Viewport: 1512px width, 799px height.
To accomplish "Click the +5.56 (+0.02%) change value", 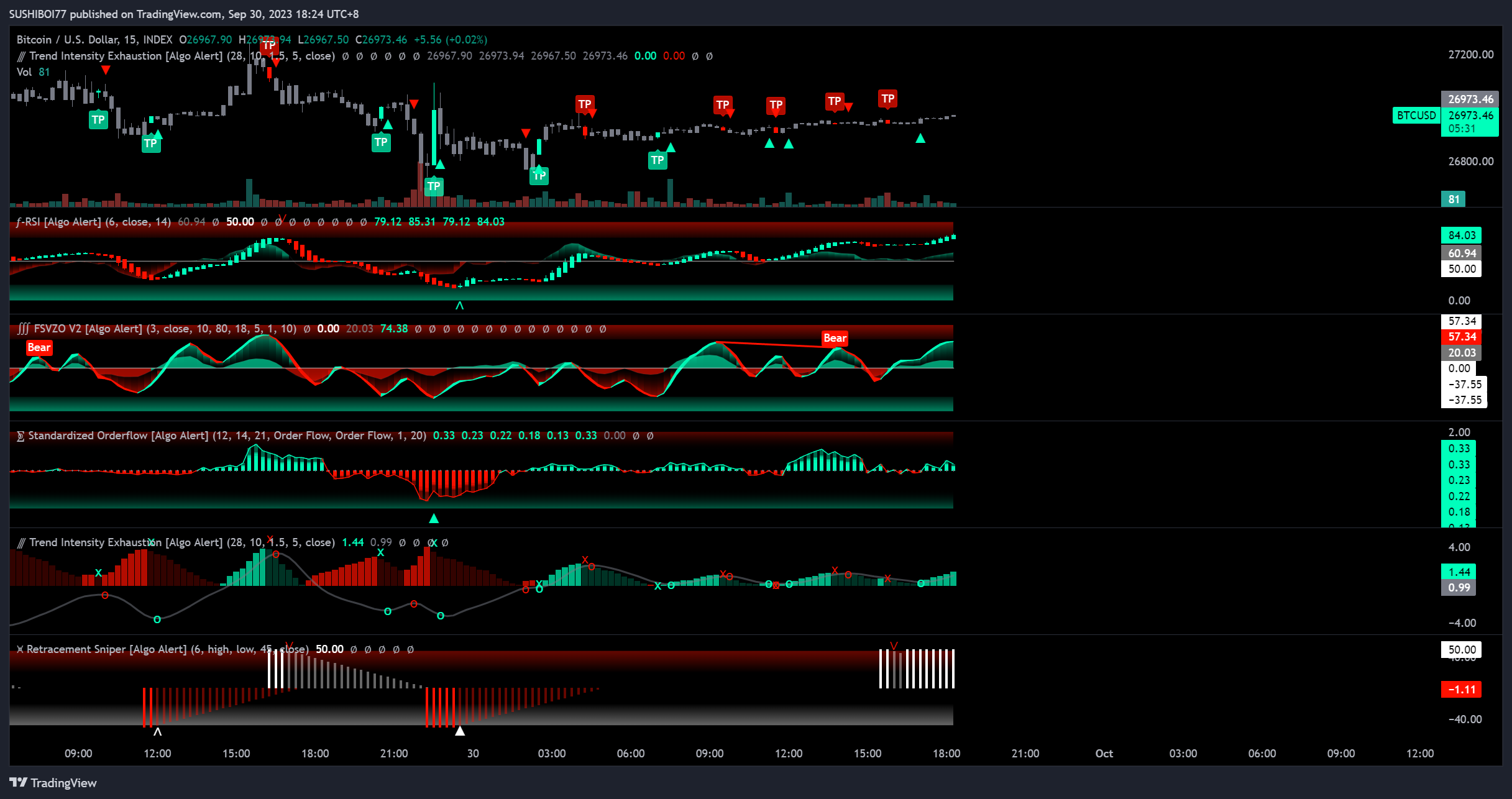I will tap(451, 40).
